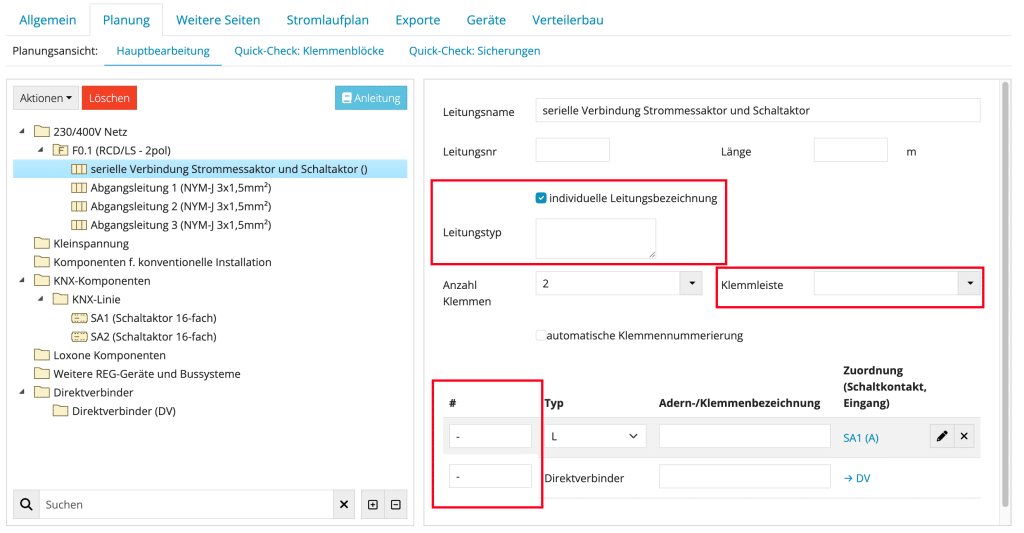1024x533 pixels.
Task: Click the SA2 (Schaltaktor 16-fach) device icon
Action: 79,336
